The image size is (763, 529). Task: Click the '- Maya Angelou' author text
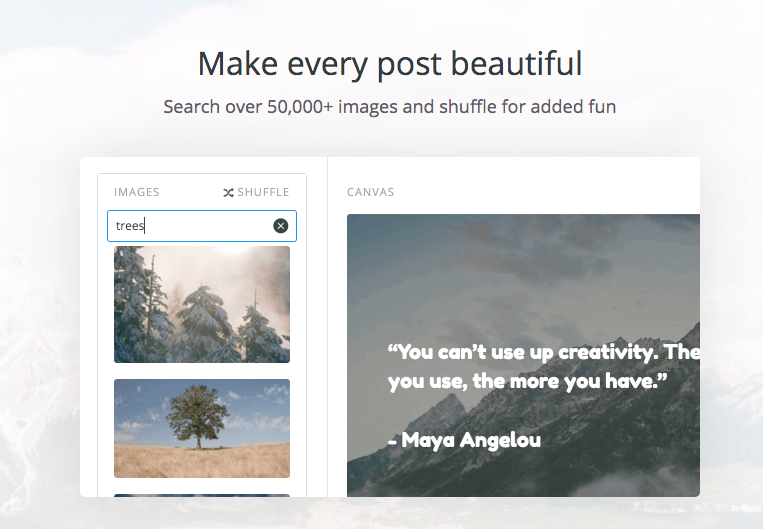point(464,439)
